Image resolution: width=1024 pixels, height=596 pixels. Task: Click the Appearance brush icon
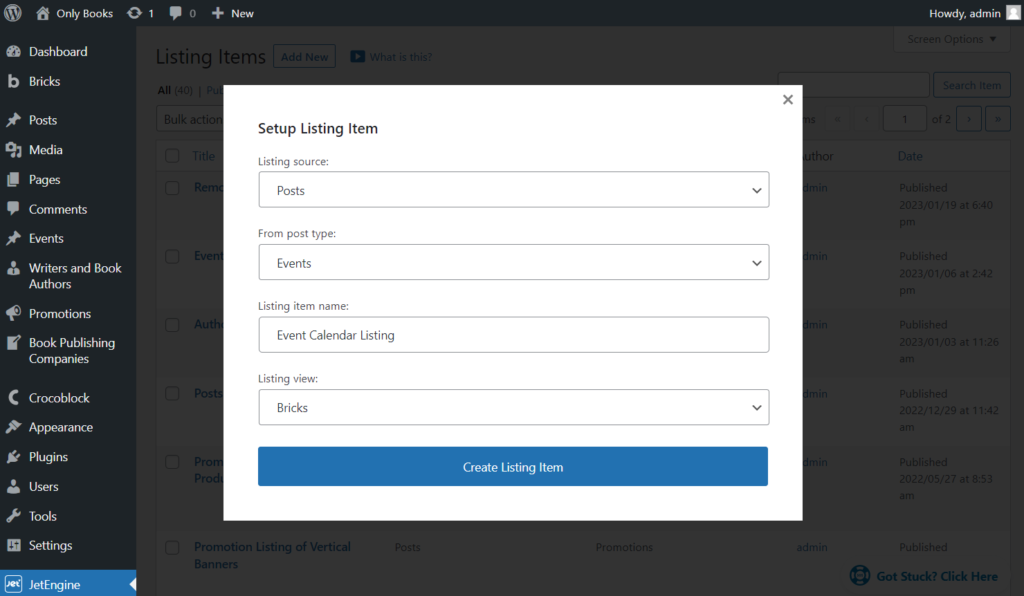coord(13,427)
